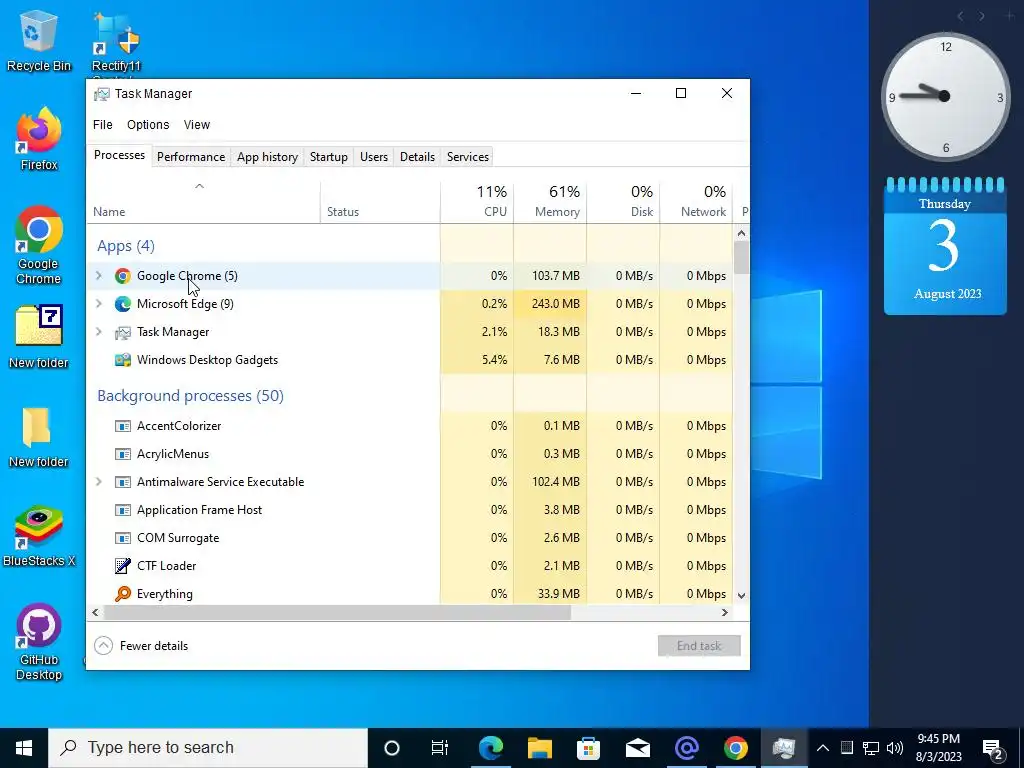The image size is (1024, 768).
Task: Open the Recycle Bin desktop icon
Action: point(39,40)
